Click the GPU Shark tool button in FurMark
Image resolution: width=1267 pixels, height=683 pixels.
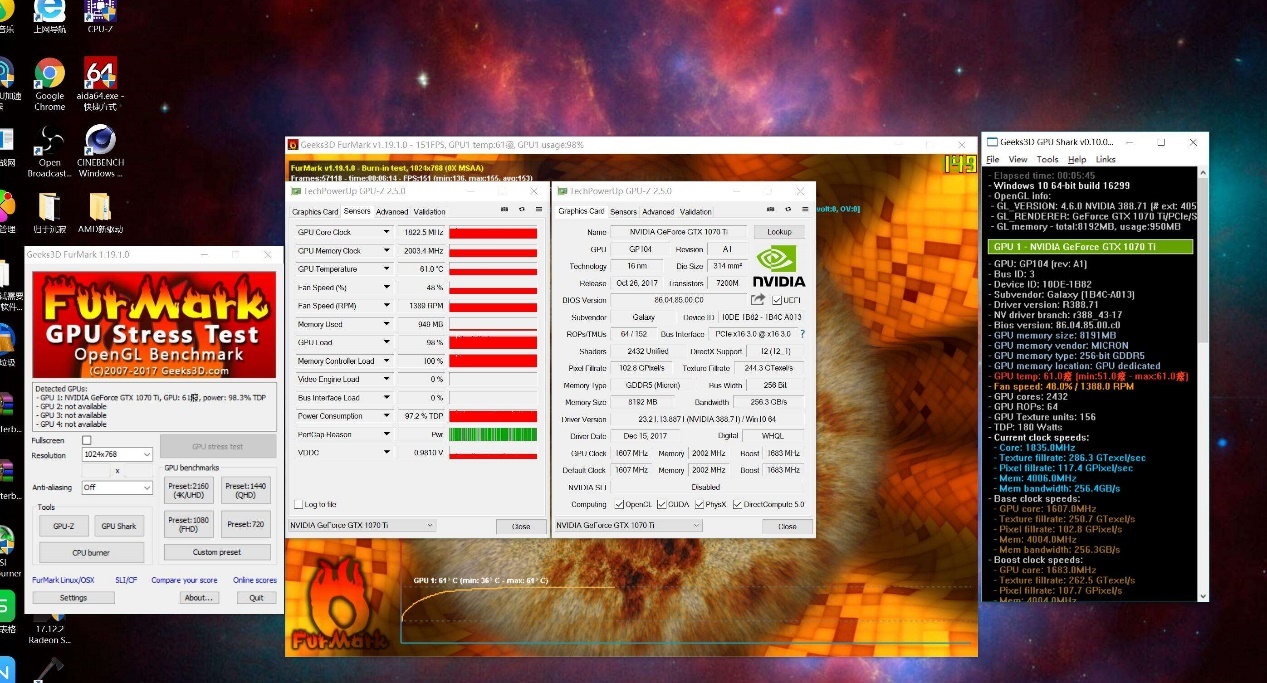point(119,526)
